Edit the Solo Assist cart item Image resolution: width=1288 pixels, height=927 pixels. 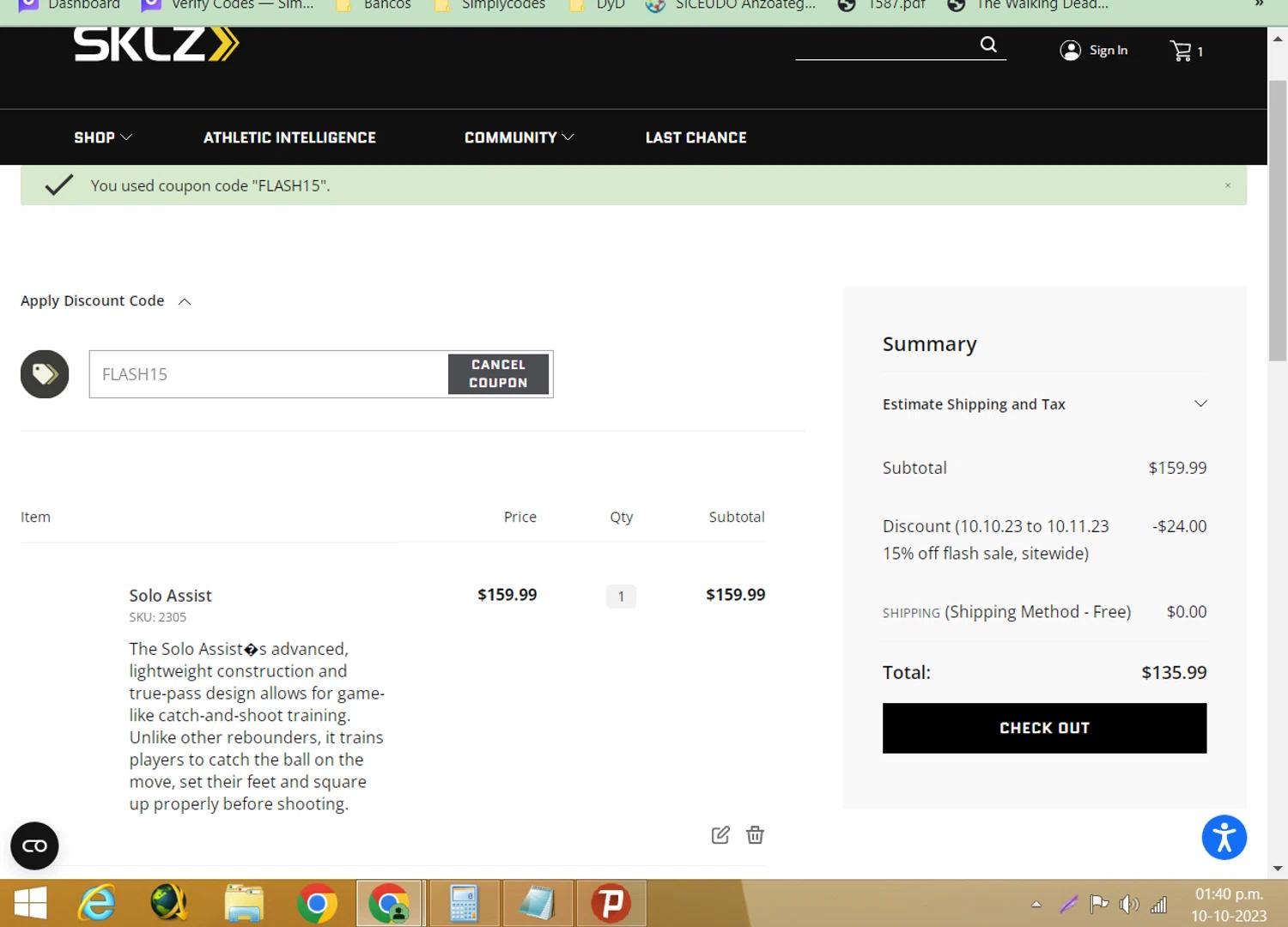[720, 835]
